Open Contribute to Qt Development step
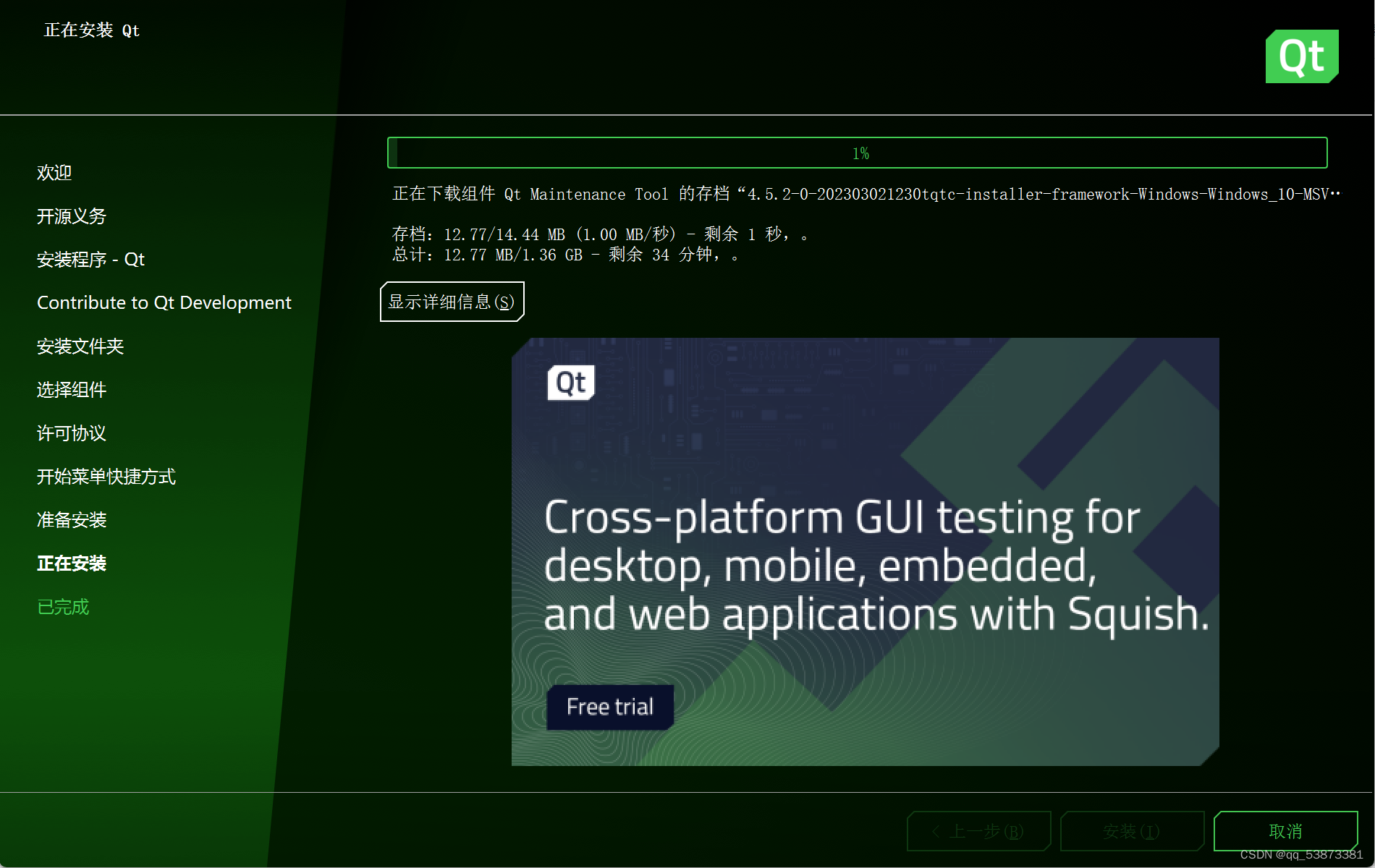 (164, 303)
